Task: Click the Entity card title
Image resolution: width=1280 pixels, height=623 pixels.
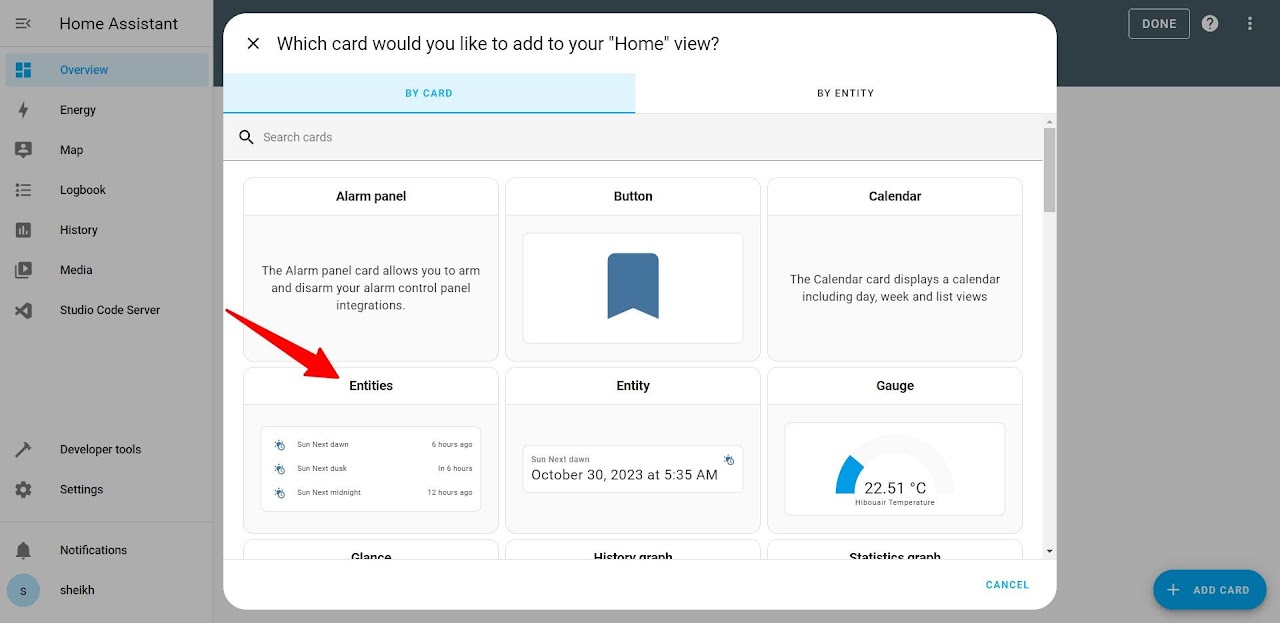Action: pos(633,386)
